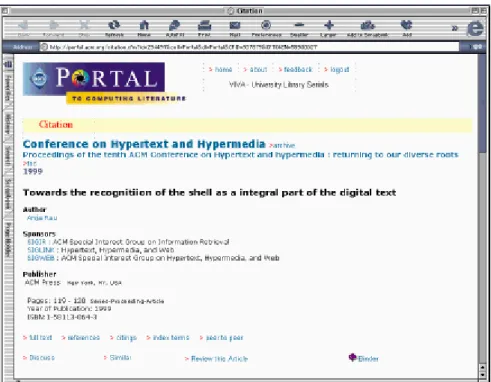Open the Favorites explorer bar tab
This screenshot has width=491, height=382.
click(x=8, y=88)
